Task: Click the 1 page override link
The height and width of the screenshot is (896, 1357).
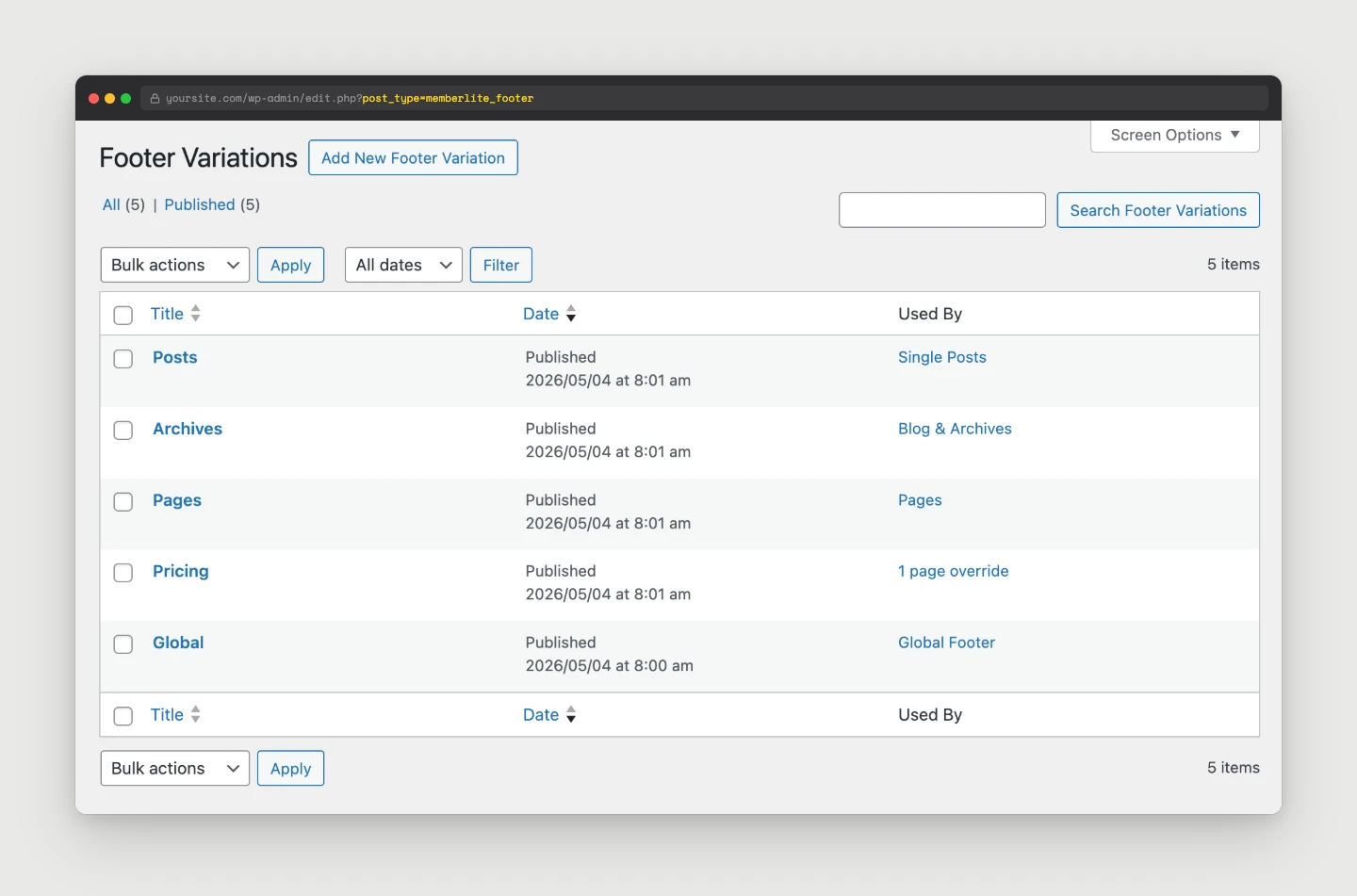Action: 954,571
